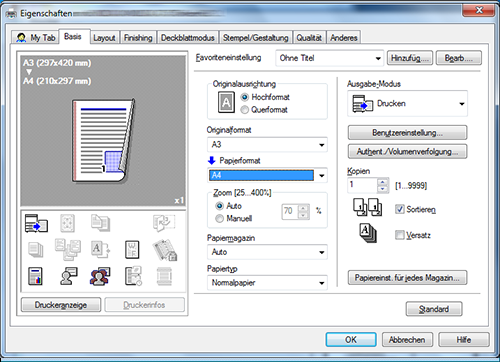500x362 pixels.
Task: Click the greyed folded page with arrow icon
Action: point(164,223)
